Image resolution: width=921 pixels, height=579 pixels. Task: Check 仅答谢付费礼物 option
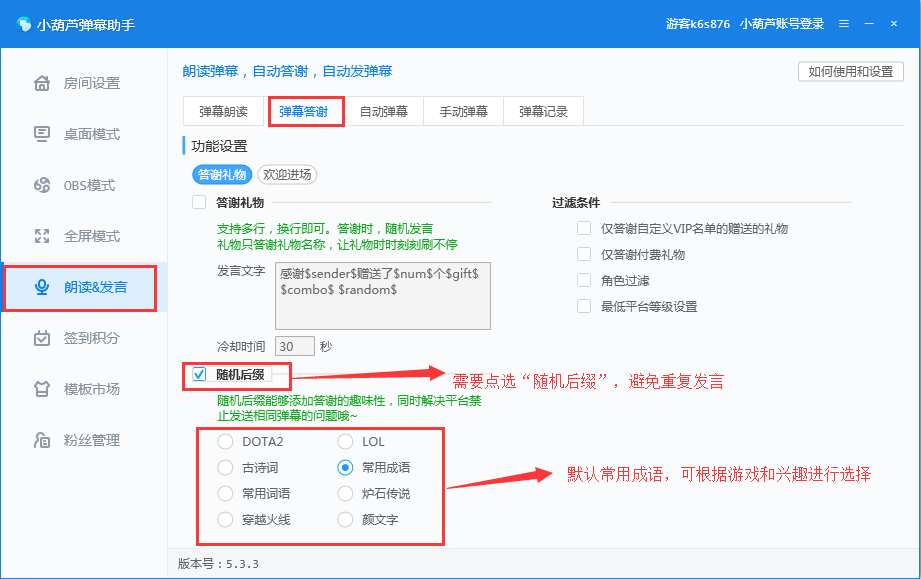(584, 254)
